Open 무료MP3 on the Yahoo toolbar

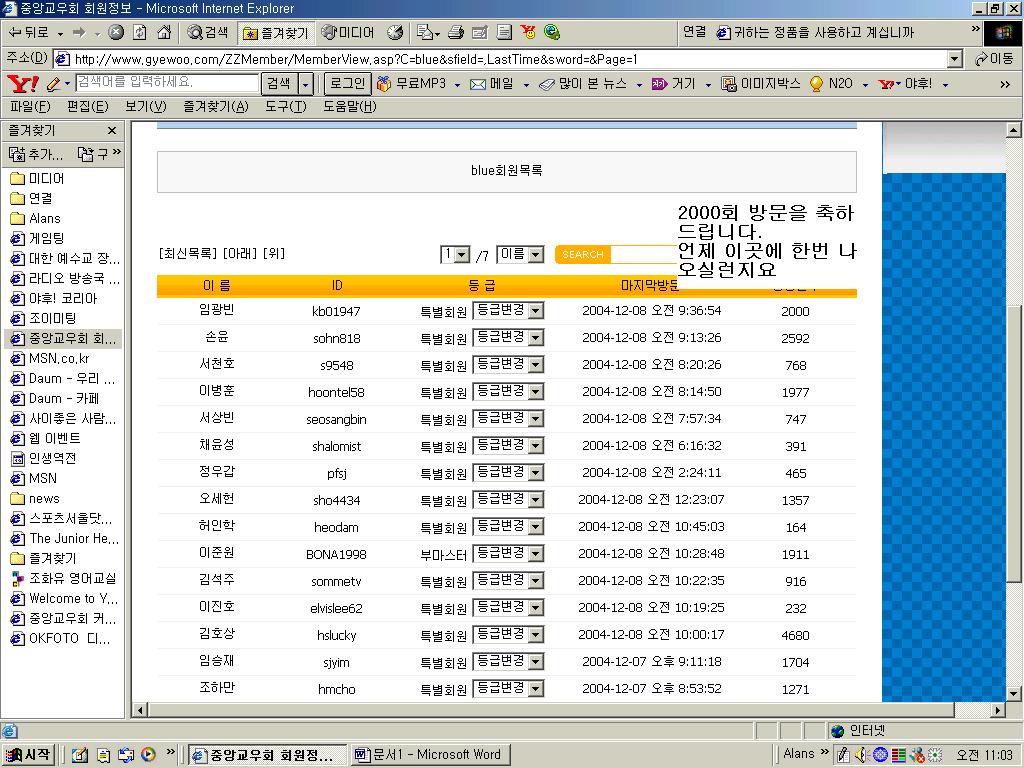(411, 84)
